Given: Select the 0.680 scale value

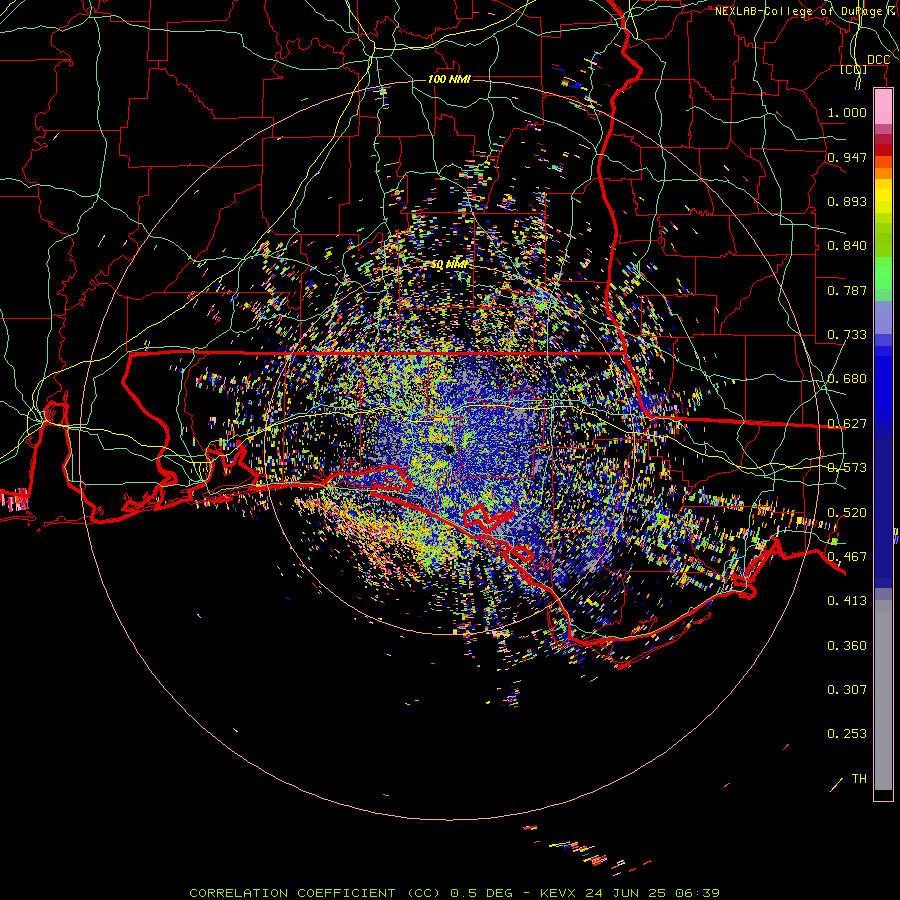Looking at the screenshot, I should click(x=847, y=379).
